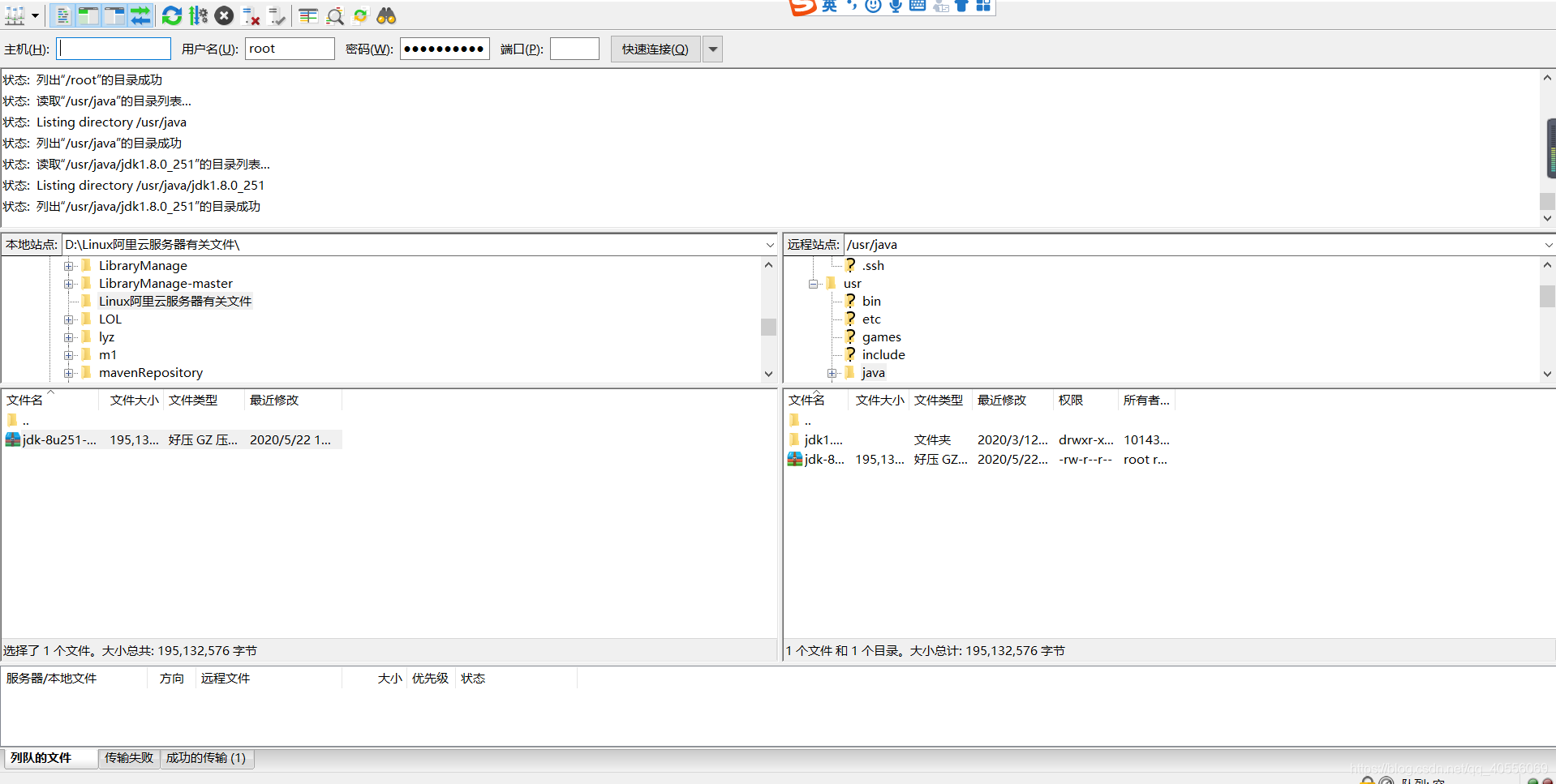Image resolution: width=1556 pixels, height=784 pixels.
Task: Refresh the file and folder lists
Action: pos(171,15)
